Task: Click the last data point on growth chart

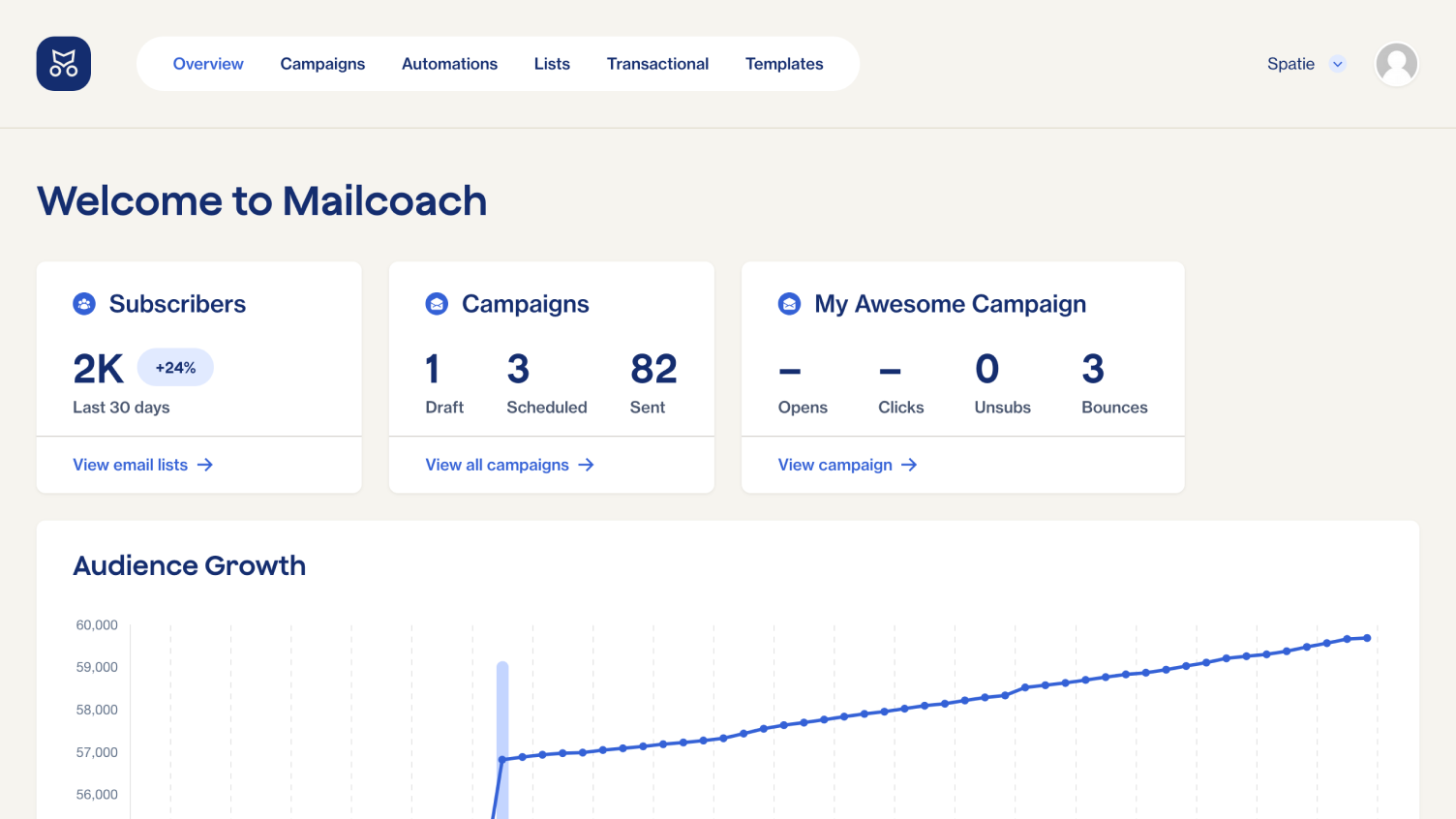Action: (1367, 638)
